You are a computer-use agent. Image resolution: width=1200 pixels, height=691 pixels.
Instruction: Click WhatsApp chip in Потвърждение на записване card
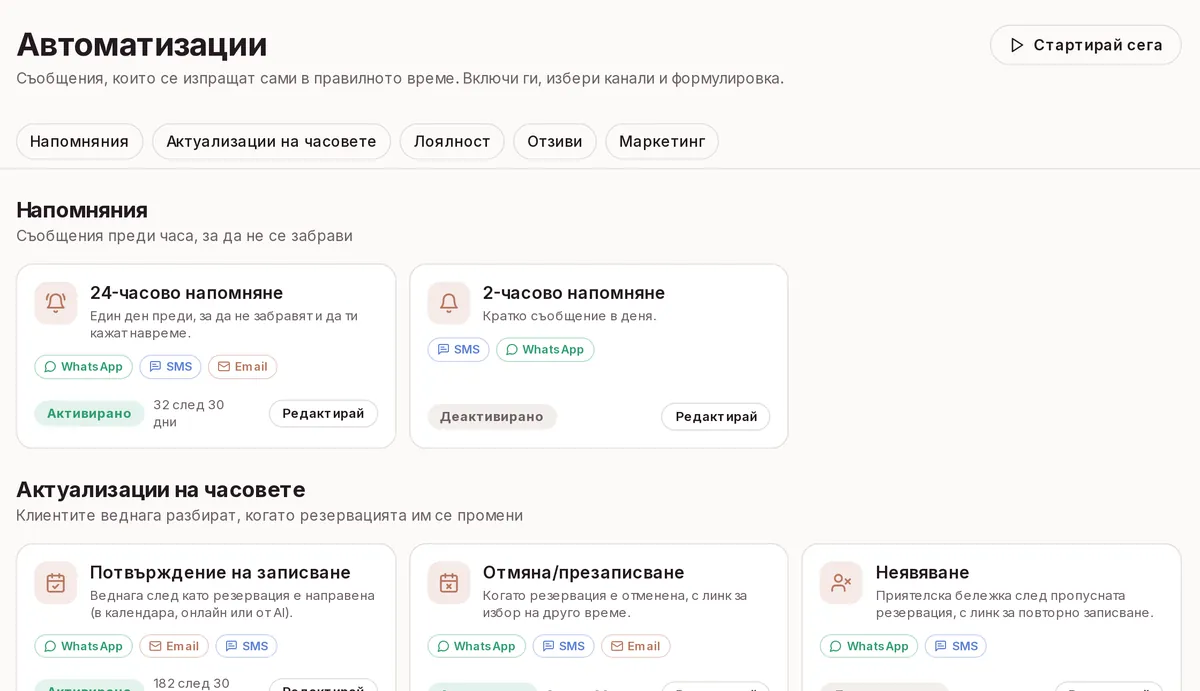83,646
